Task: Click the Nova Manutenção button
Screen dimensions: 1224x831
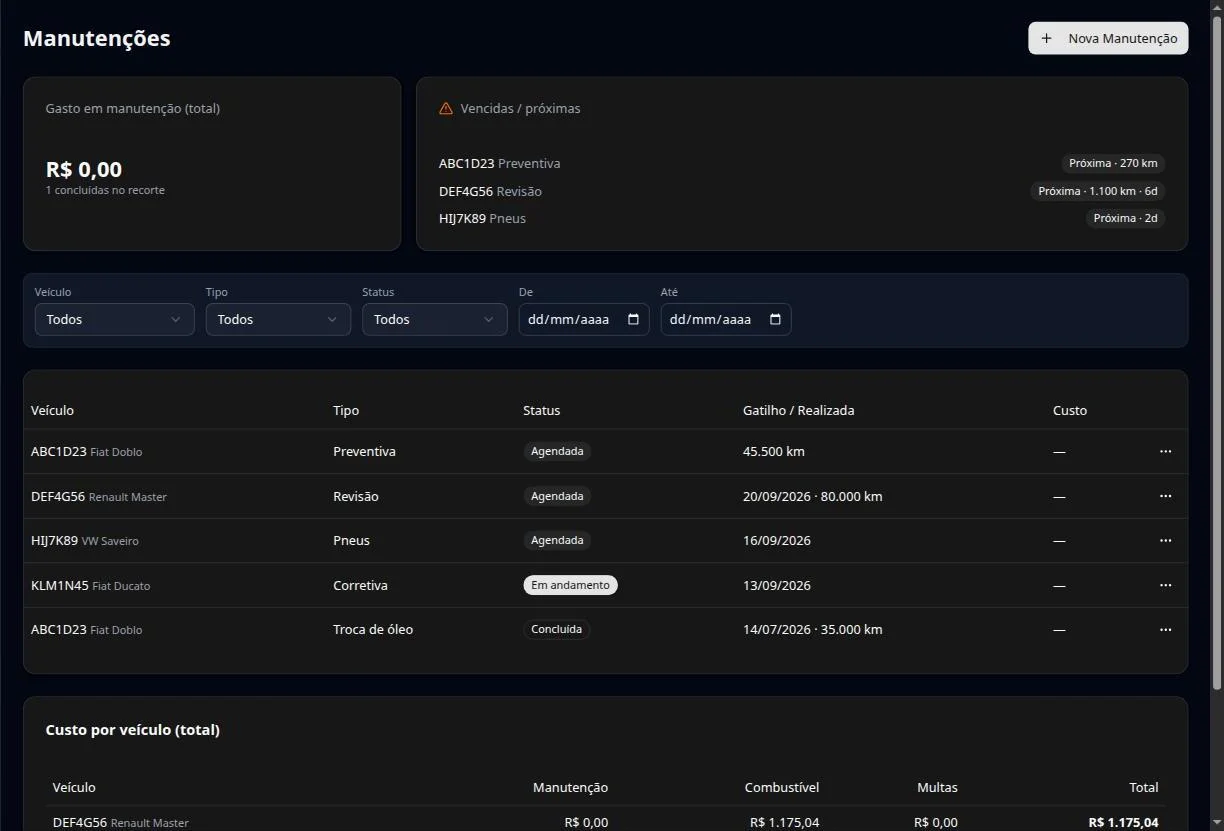Action: click(1108, 38)
